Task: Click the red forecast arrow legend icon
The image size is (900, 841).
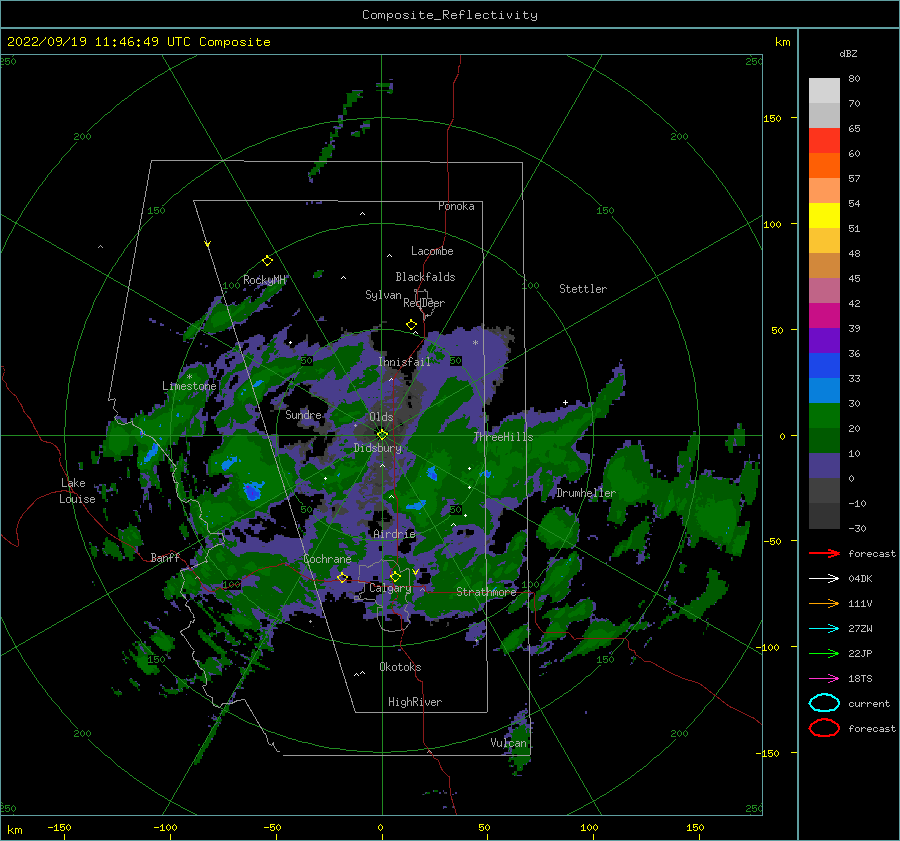Action: (824, 553)
